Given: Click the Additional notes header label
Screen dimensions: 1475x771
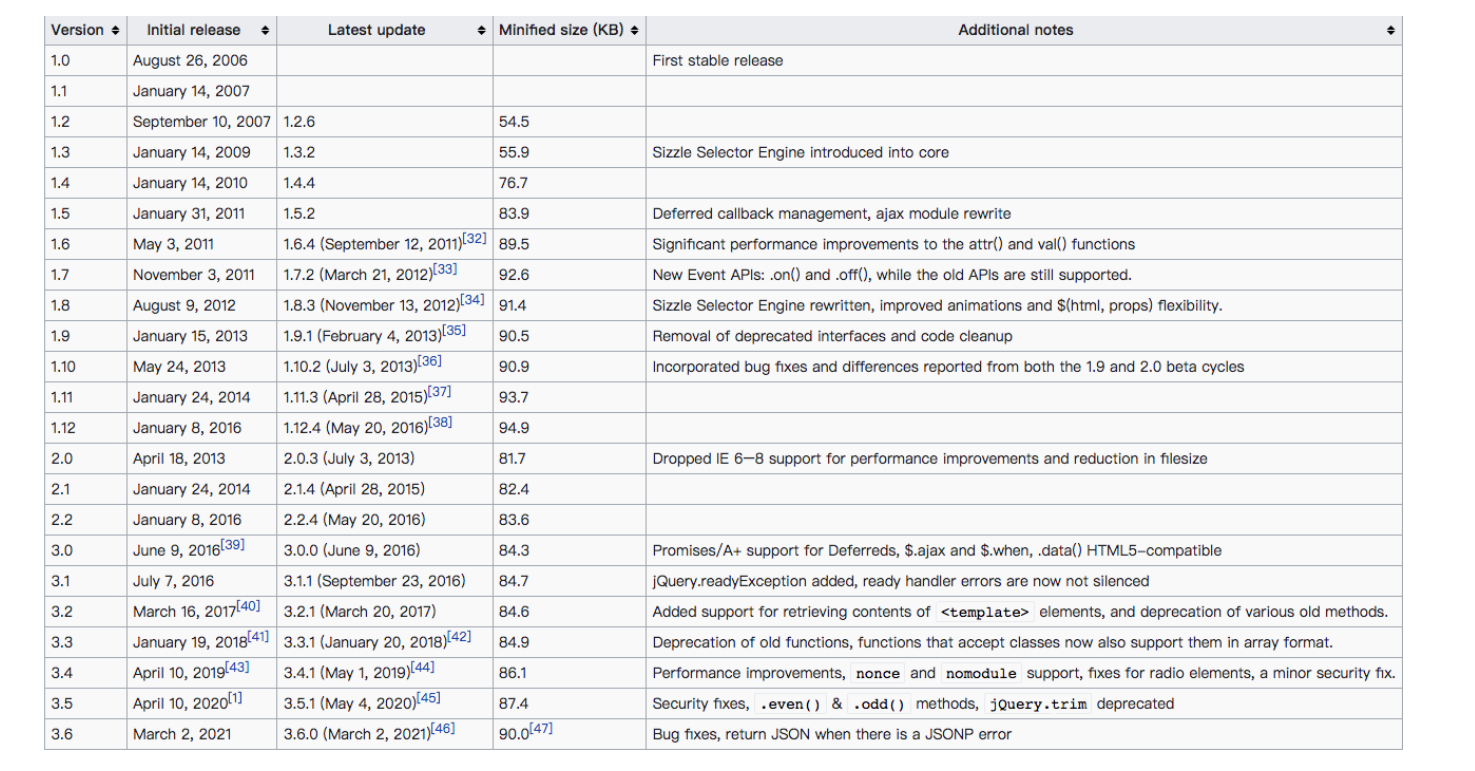Looking at the screenshot, I should coord(1015,30).
